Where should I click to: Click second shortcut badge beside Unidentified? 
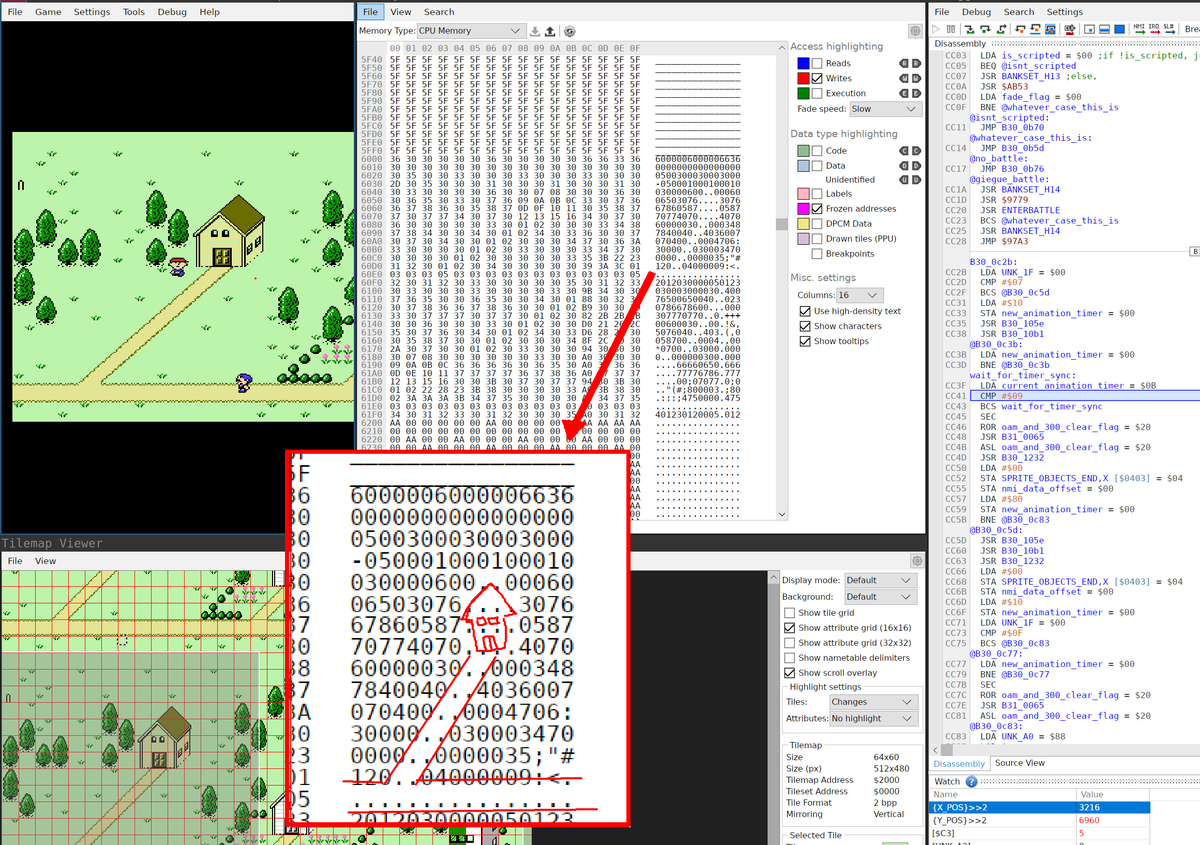tap(916, 179)
